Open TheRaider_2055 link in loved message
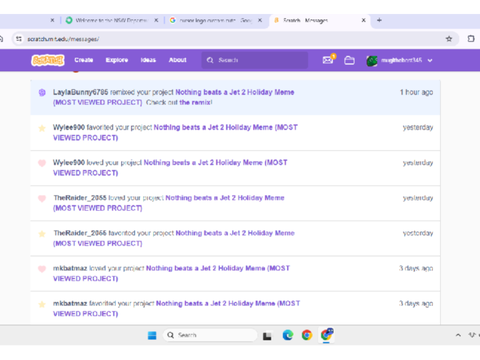This screenshot has width=480, height=360. pyautogui.click(x=80, y=198)
